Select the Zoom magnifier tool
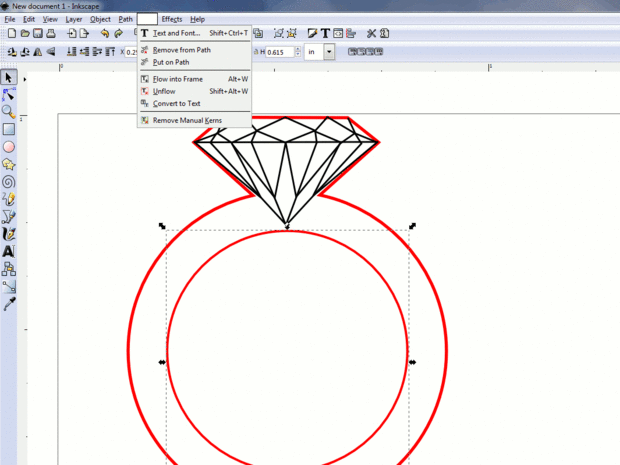The image size is (620, 465). pyautogui.click(x=8, y=112)
